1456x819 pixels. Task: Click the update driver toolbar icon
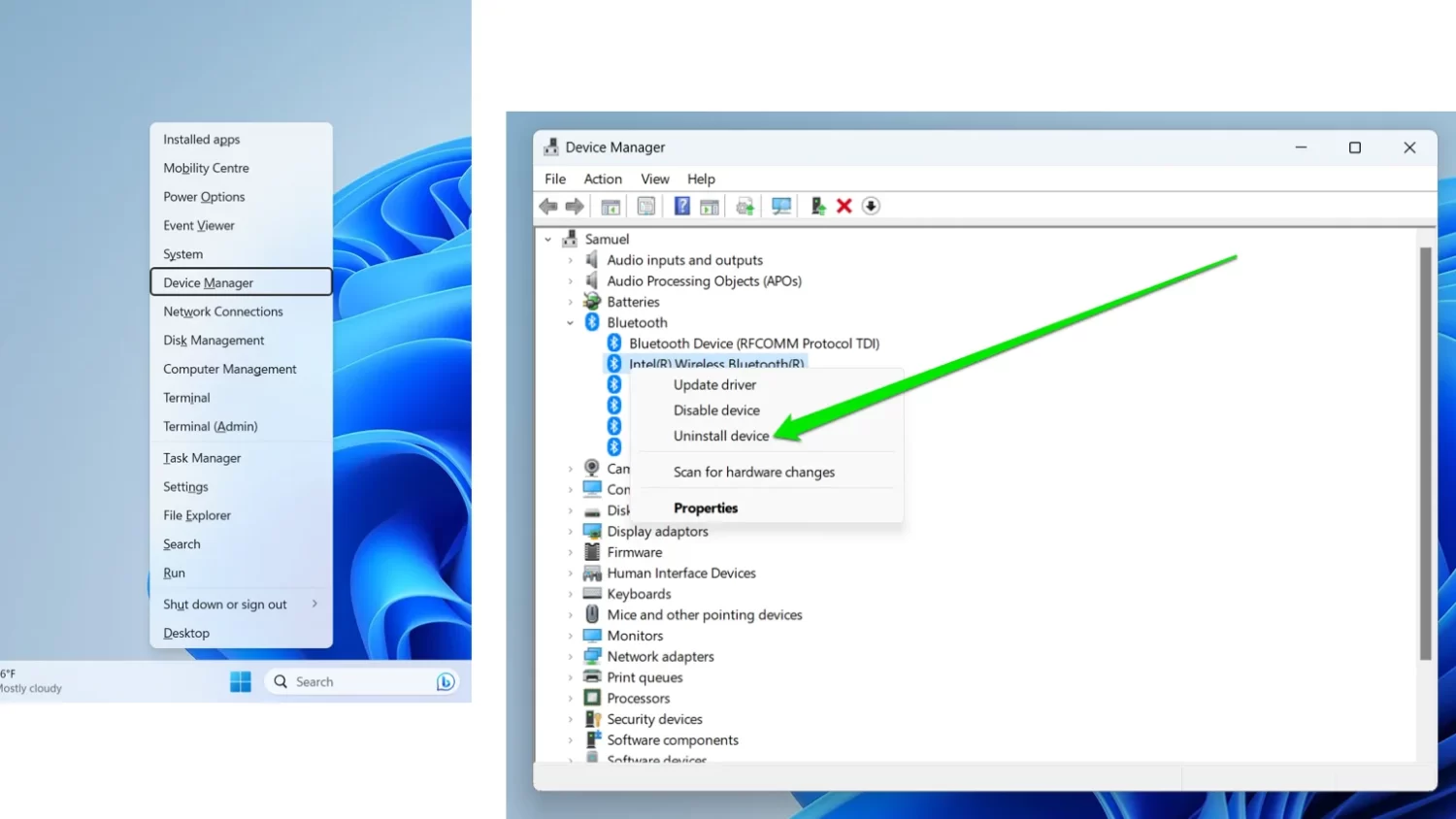(x=817, y=206)
